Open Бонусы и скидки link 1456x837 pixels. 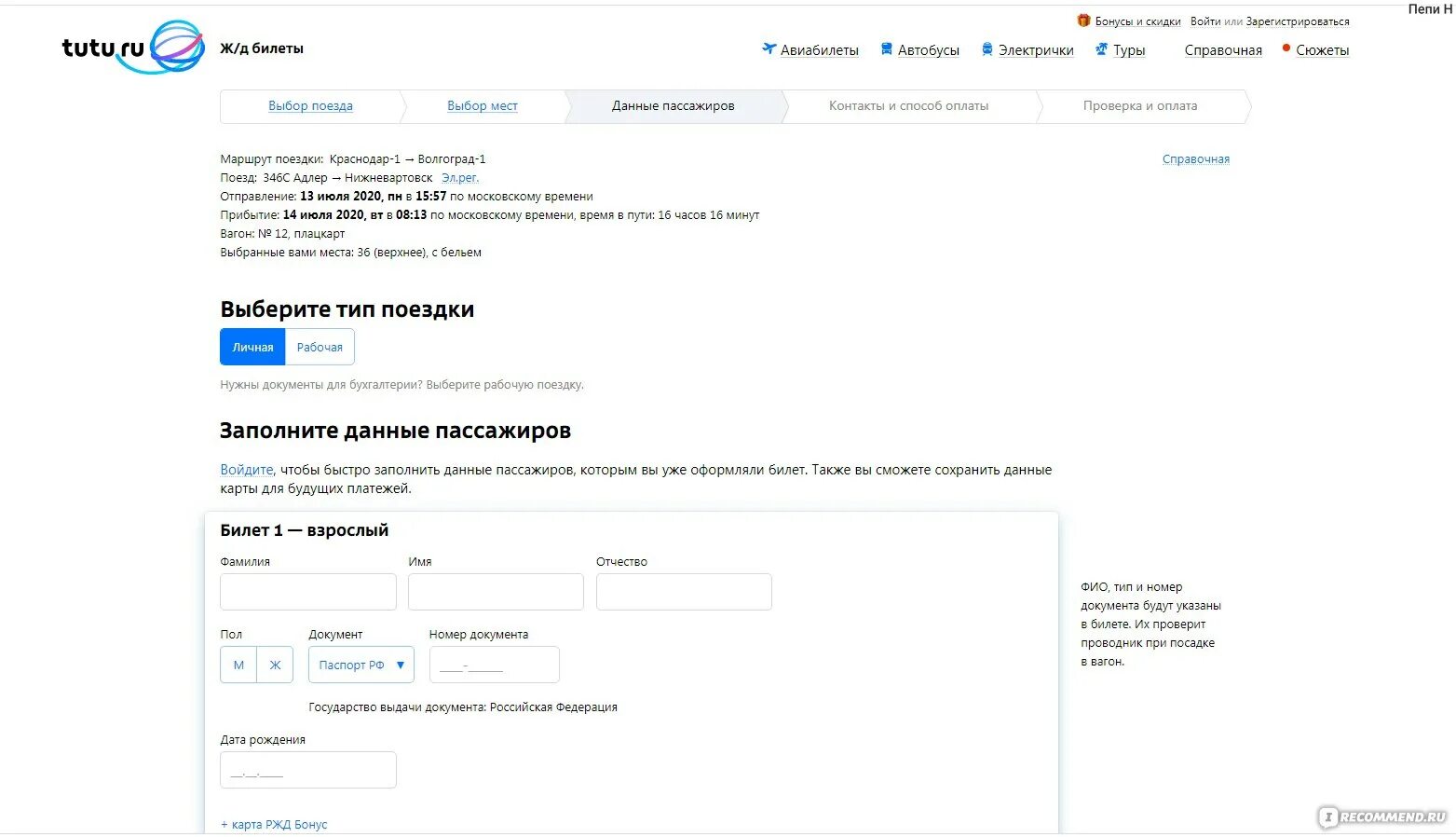(1137, 21)
